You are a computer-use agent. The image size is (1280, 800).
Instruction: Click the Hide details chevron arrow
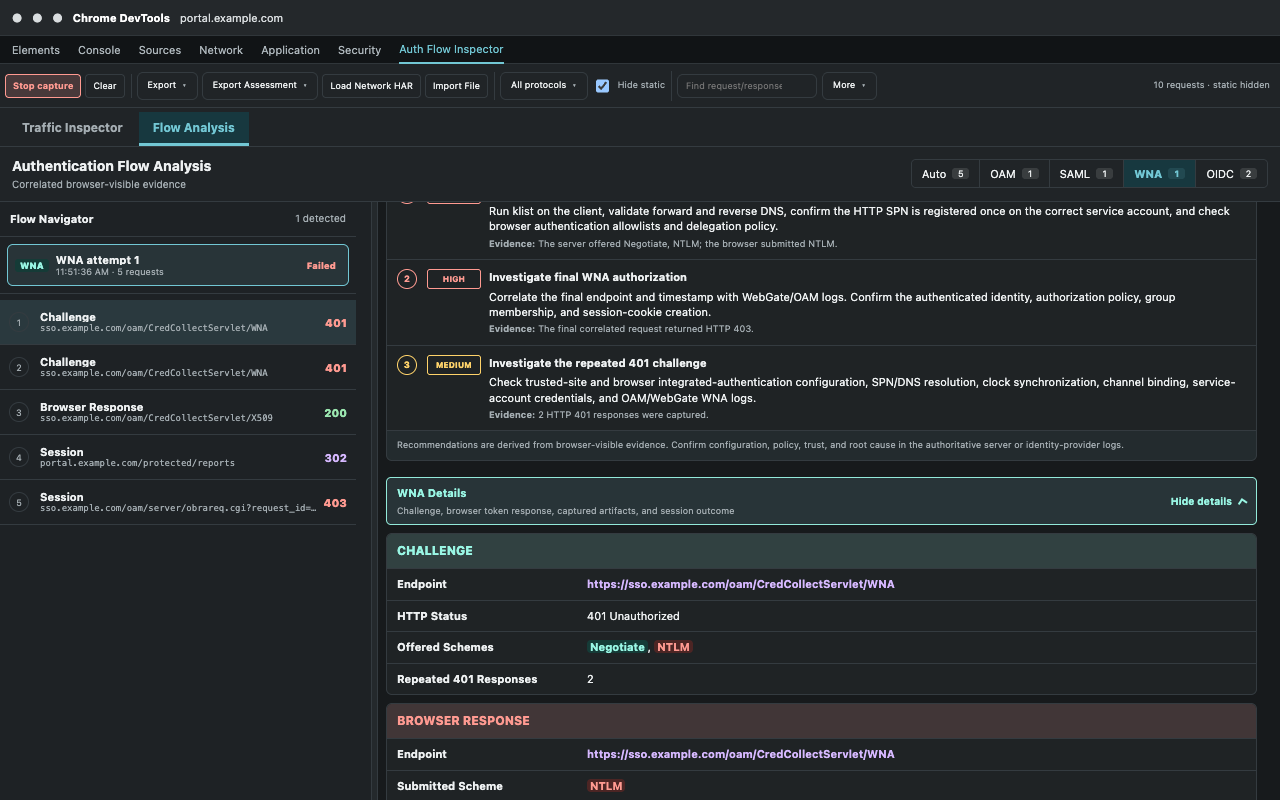1243,501
